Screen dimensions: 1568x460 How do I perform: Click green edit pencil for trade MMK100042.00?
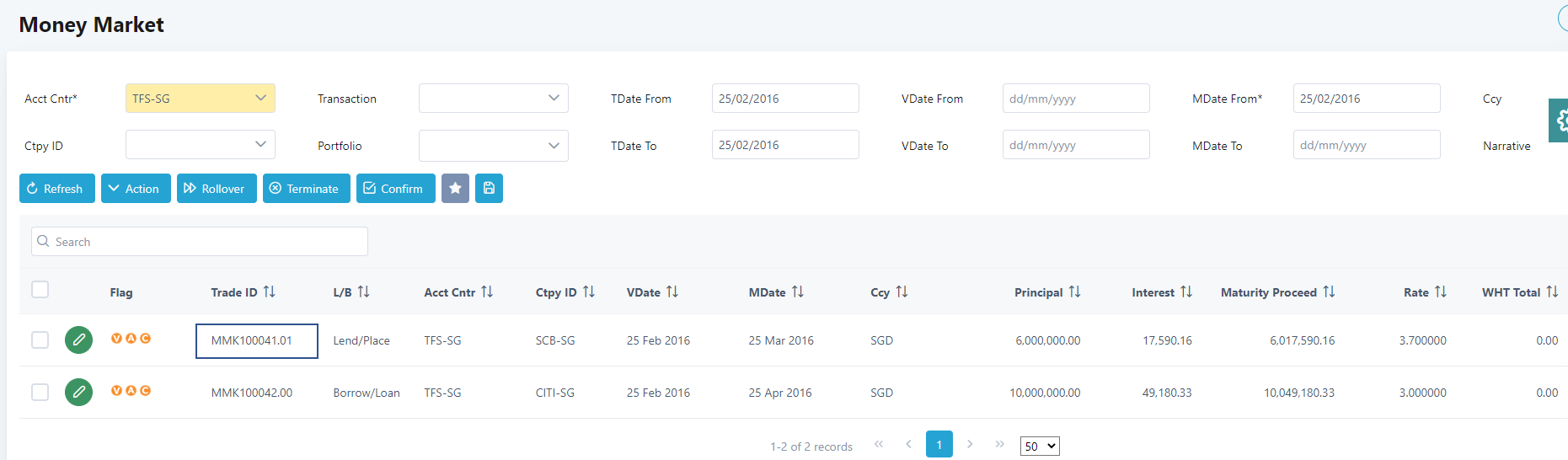pyautogui.click(x=79, y=393)
